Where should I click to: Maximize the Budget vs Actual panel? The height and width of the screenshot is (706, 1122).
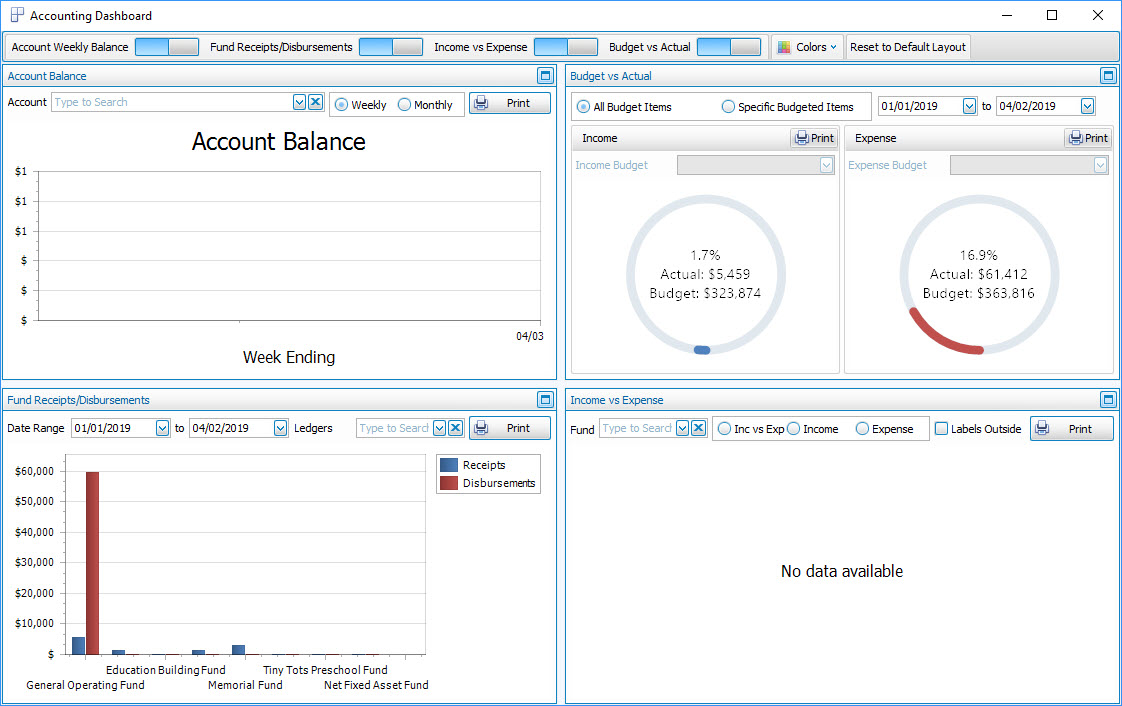[x=1108, y=75]
